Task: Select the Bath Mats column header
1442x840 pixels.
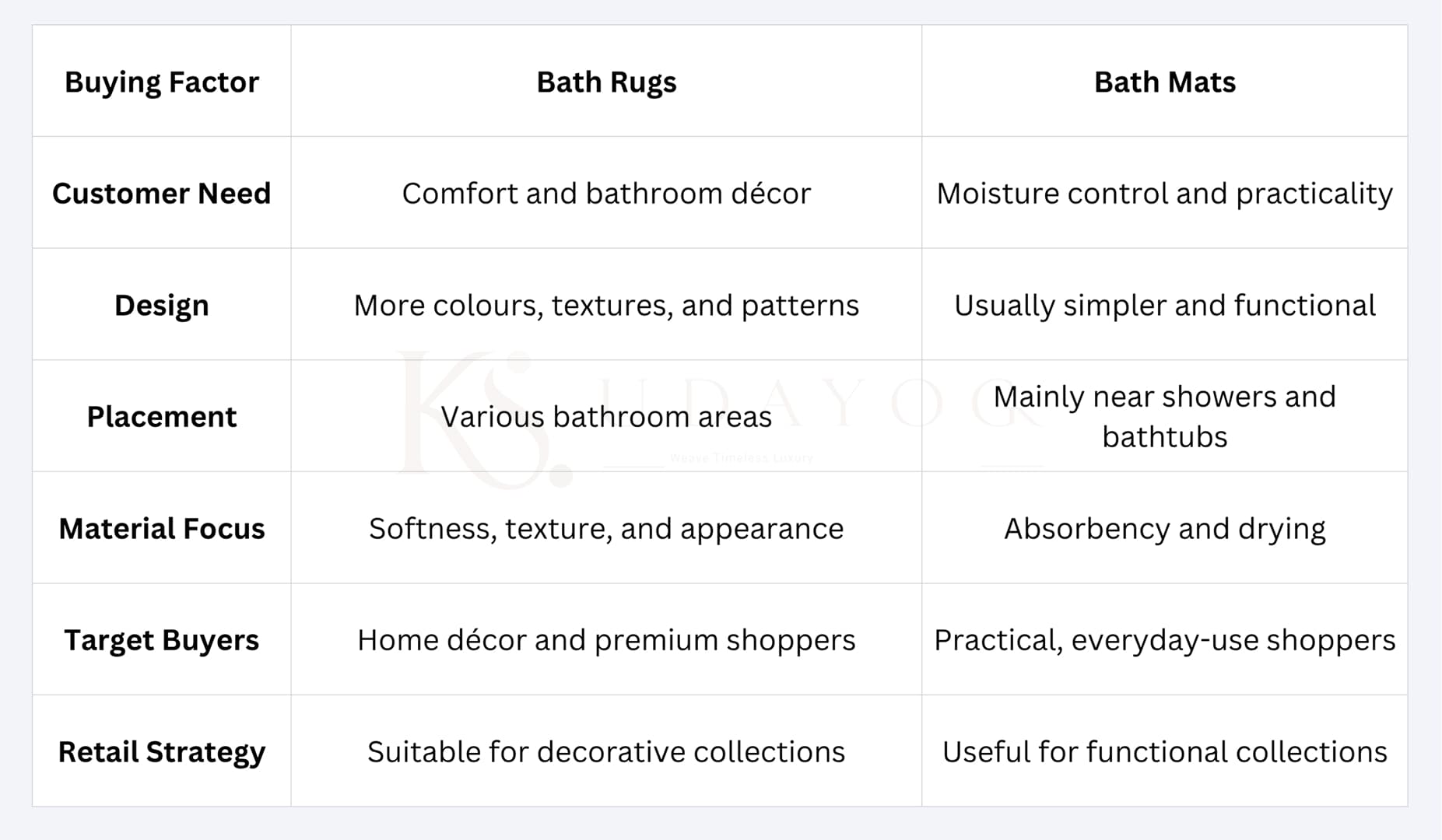Action: [1165, 82]
